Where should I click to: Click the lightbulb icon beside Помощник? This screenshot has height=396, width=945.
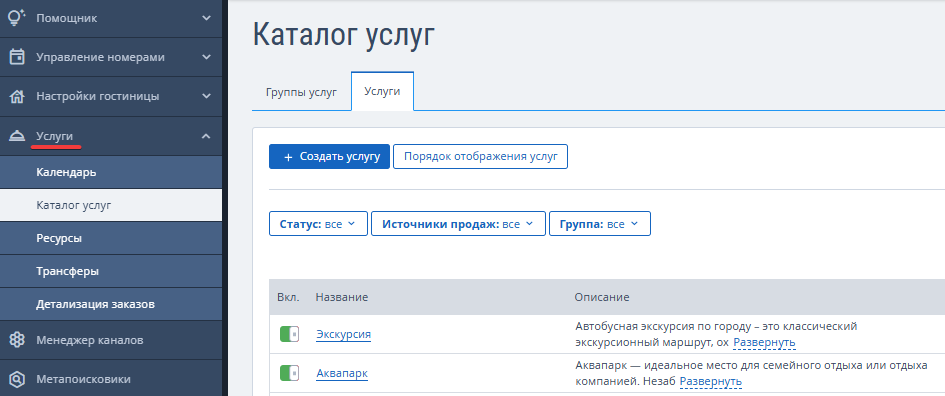17,18
